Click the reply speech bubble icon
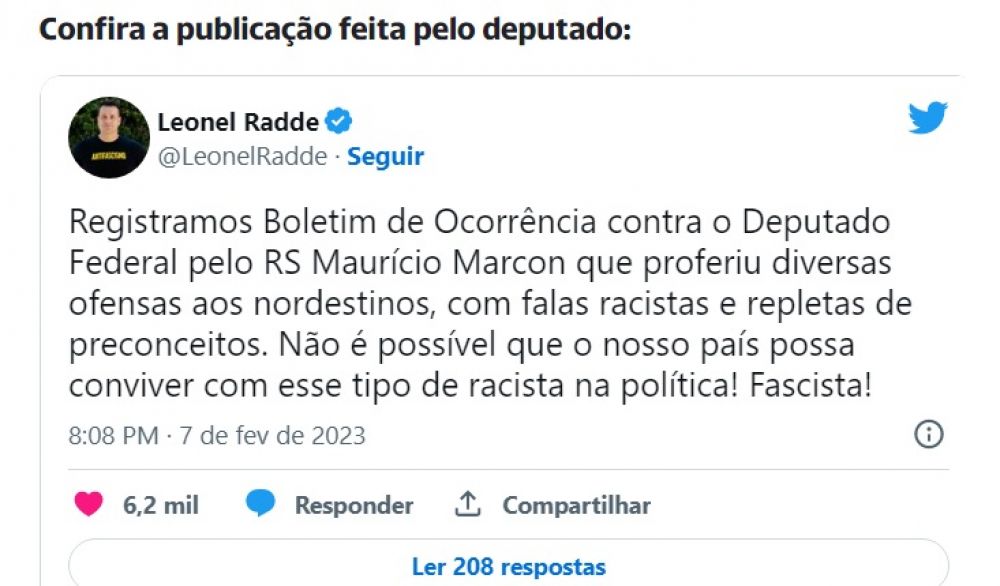The height and width of the screenshot is (586, 1000). 261,505
